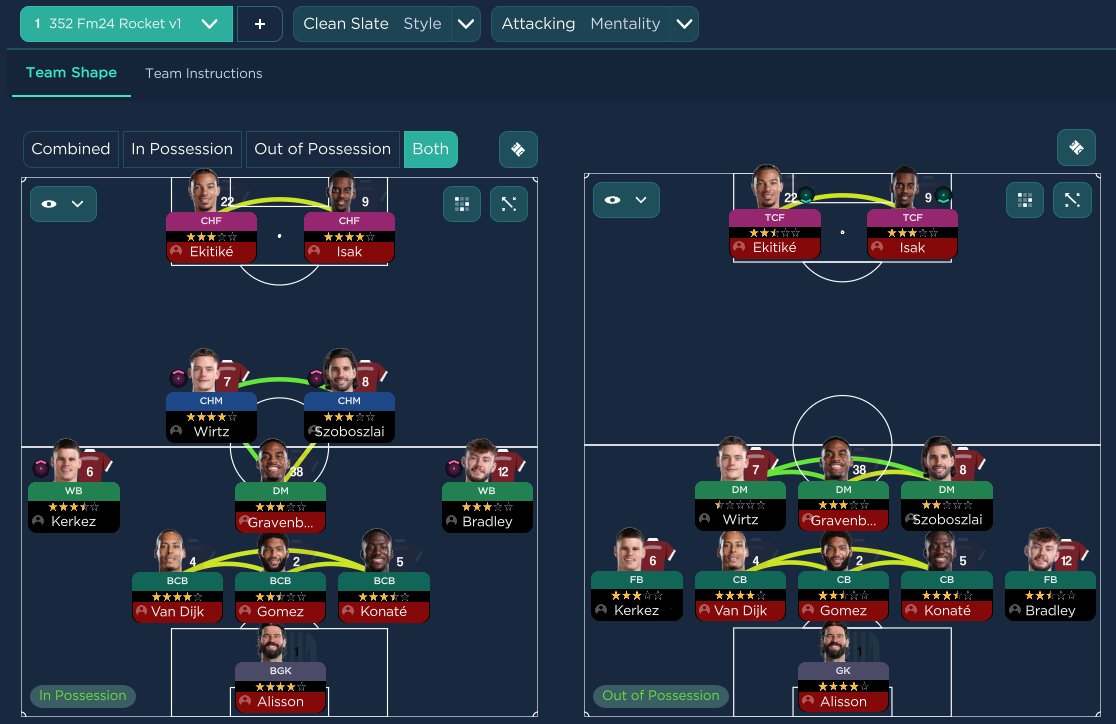Click Szoboszlai name under DM role
The width and height of the screenshot is (1116, 724).
(x=947, y=520)
